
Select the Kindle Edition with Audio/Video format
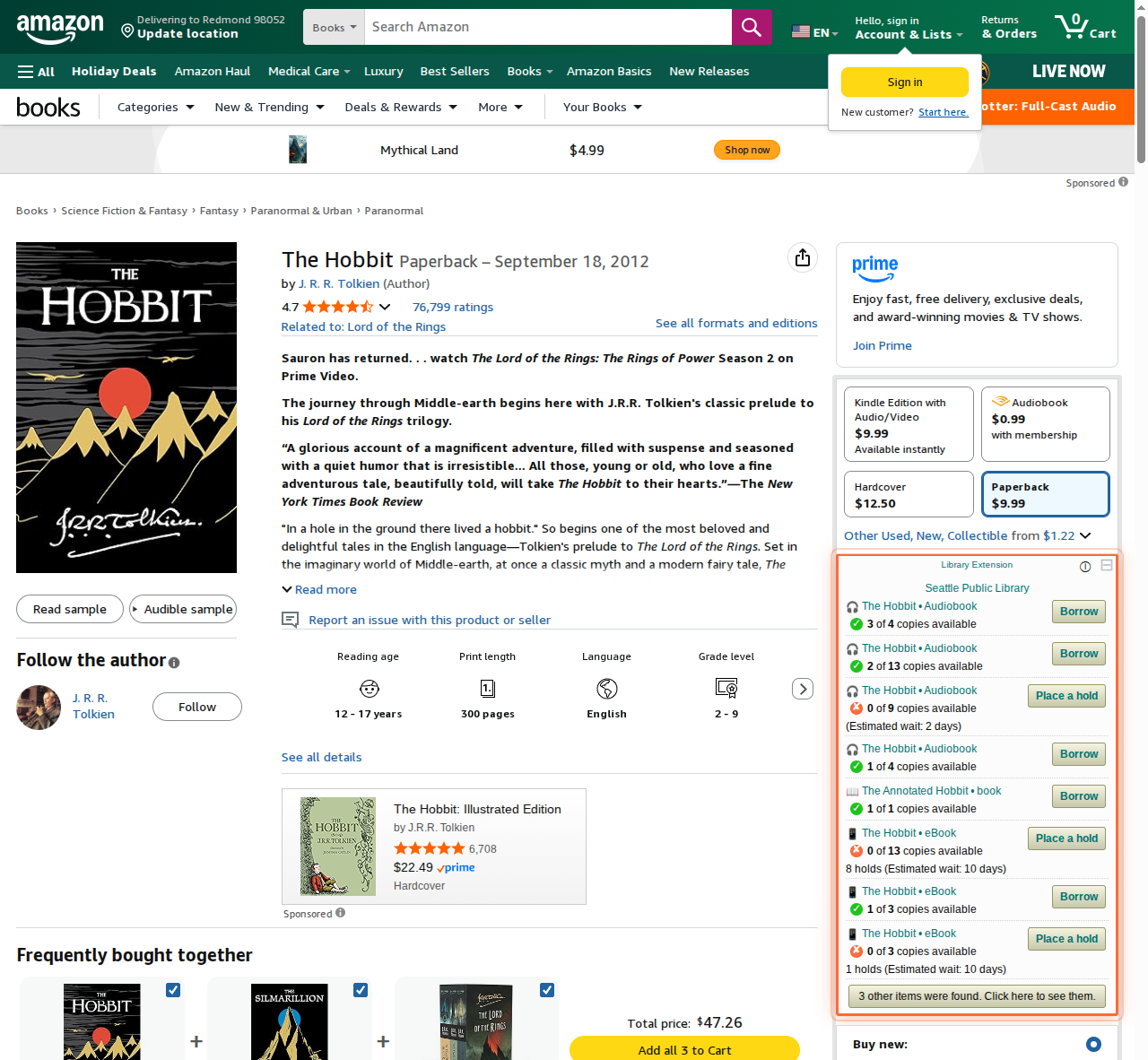click(909, 424)
